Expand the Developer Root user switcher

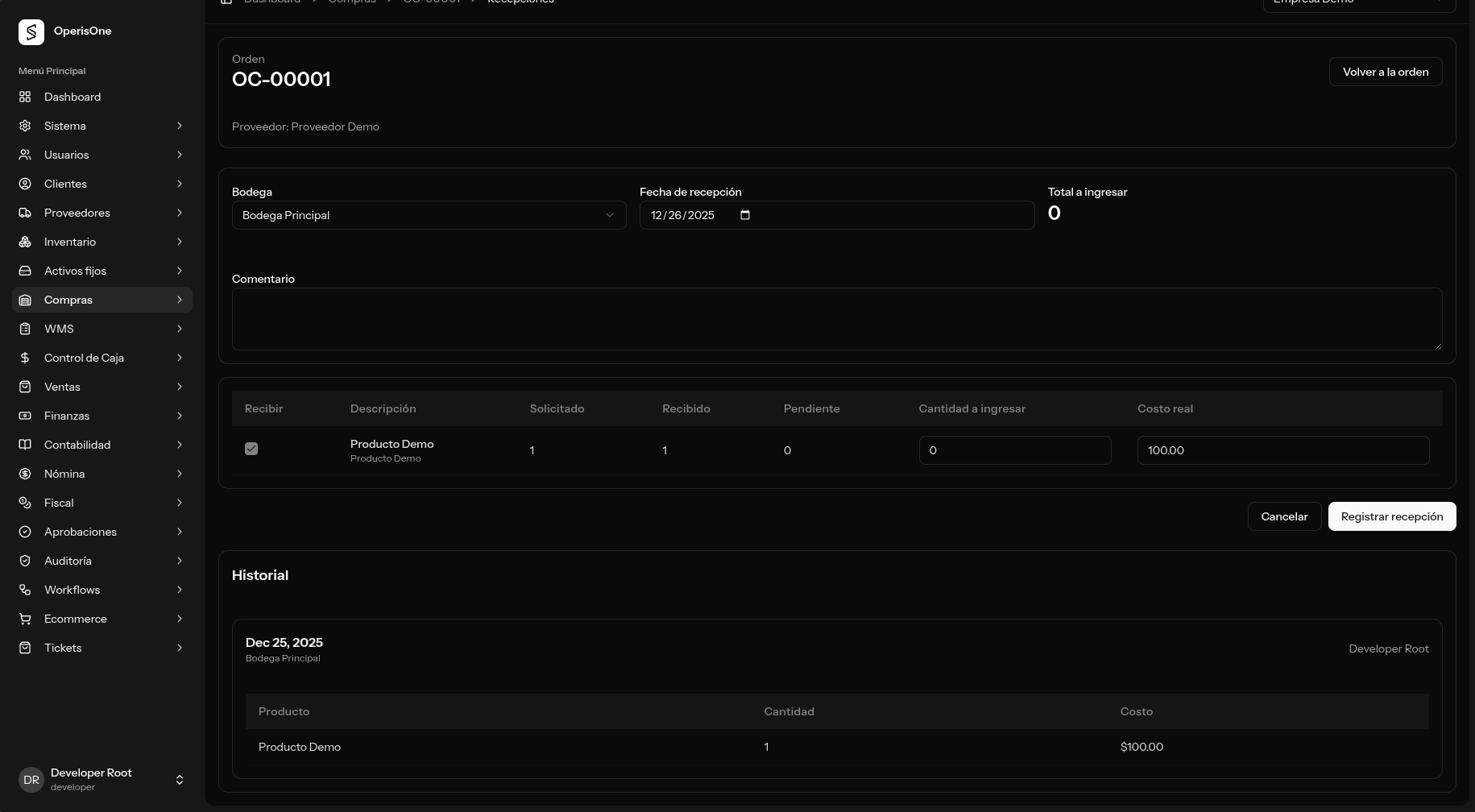179,780
